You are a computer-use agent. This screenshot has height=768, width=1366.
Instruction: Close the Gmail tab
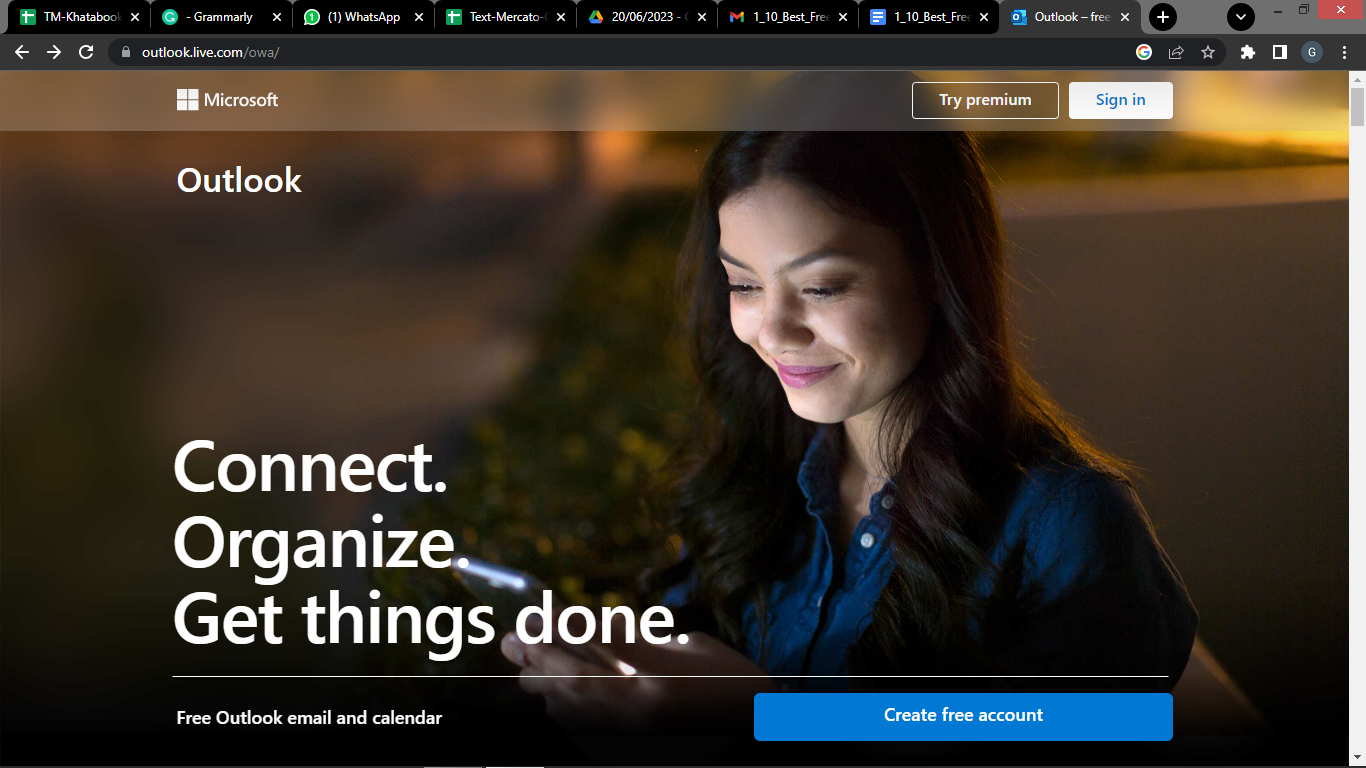tap(843, 17)
